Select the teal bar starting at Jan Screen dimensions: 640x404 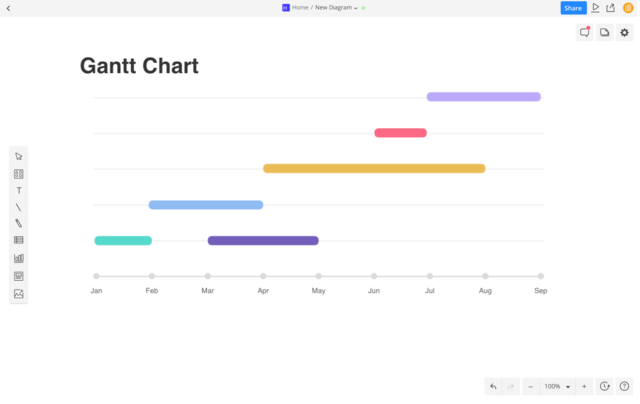[123, 241]
